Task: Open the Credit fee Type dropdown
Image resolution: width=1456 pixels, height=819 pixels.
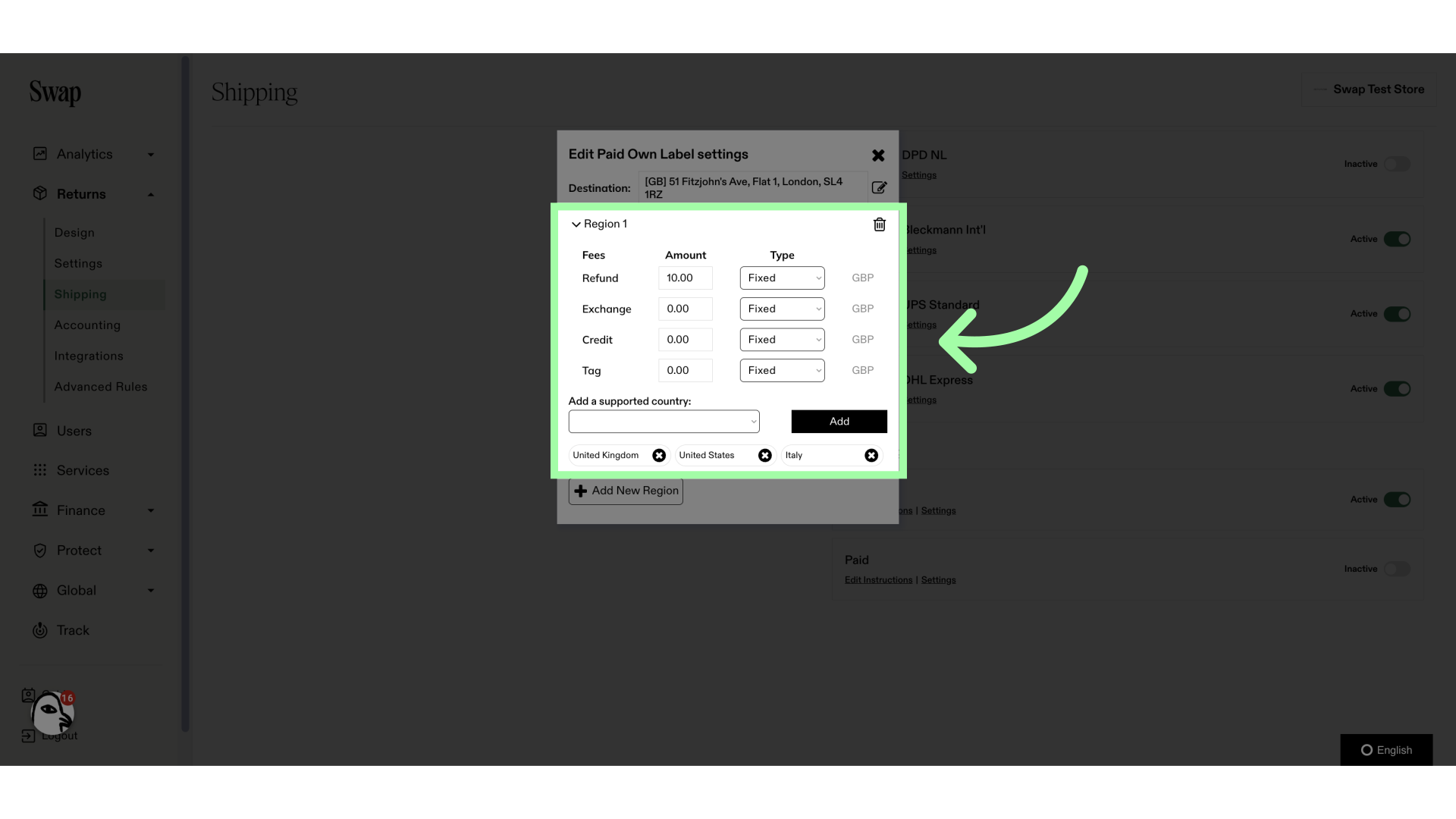Action: click(782, 340)
